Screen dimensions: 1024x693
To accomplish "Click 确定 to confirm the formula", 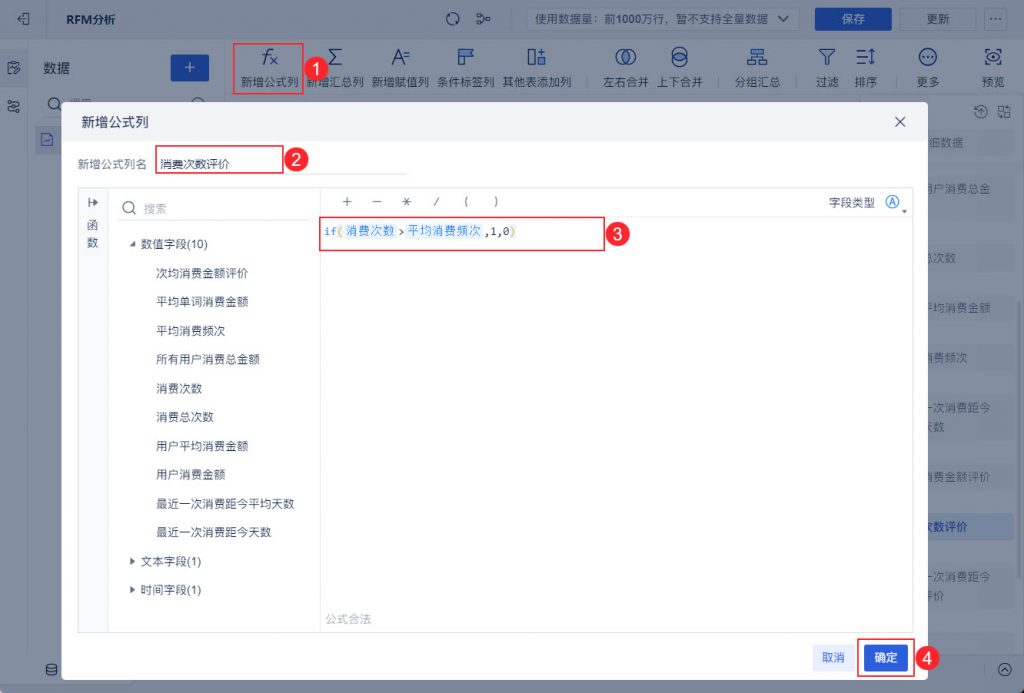I will [x=886, y=658].
